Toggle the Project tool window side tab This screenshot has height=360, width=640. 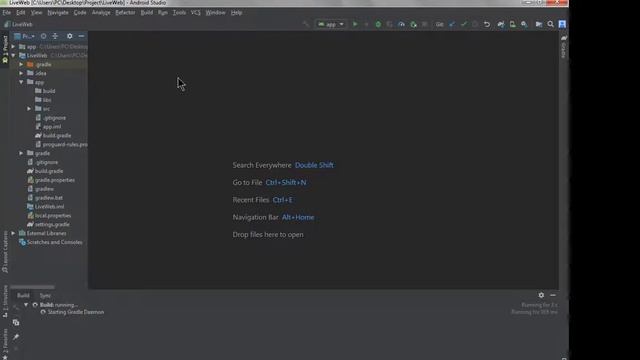tap(5, 49)
